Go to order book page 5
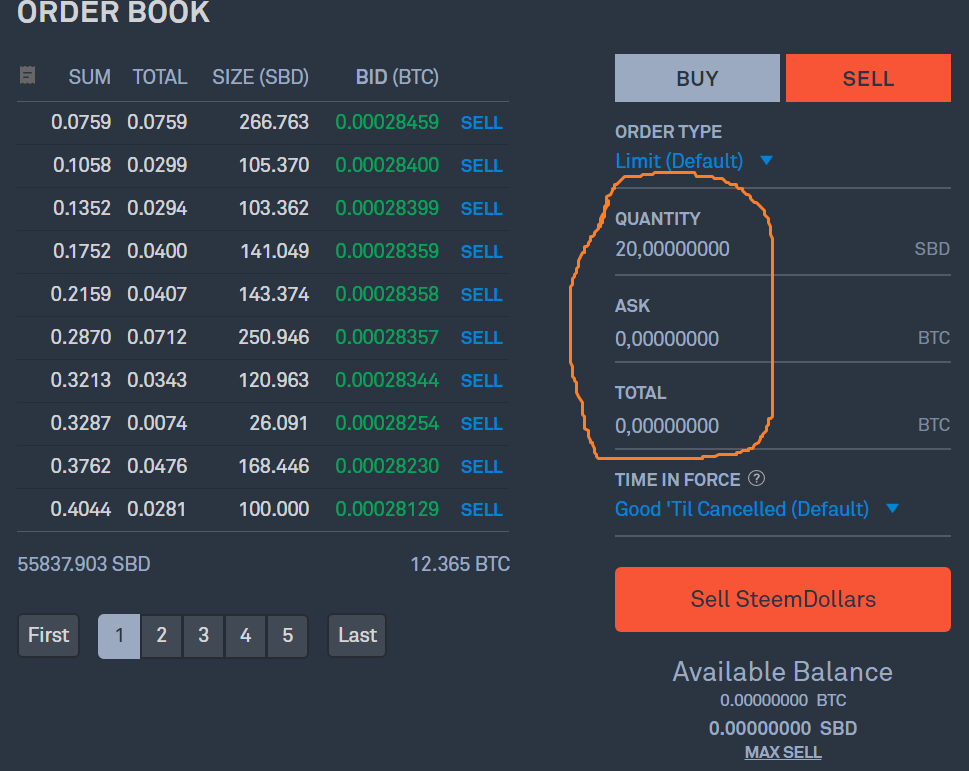Image resolution: width=969 pixels, height=771 pixels. click(287, 636)
